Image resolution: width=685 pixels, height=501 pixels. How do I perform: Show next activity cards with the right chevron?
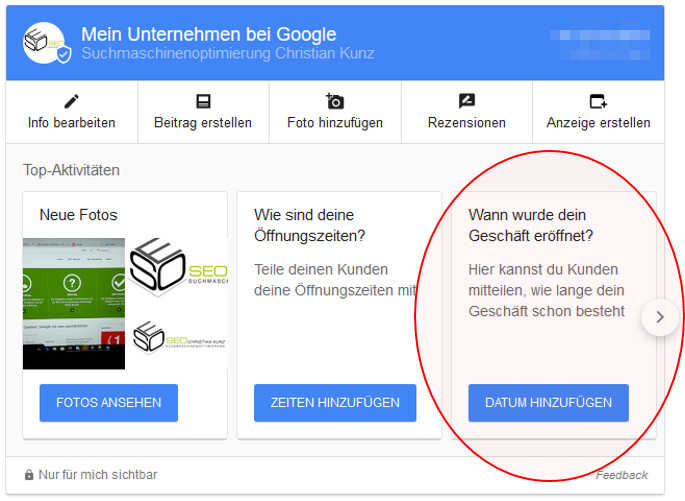(660, 317)
